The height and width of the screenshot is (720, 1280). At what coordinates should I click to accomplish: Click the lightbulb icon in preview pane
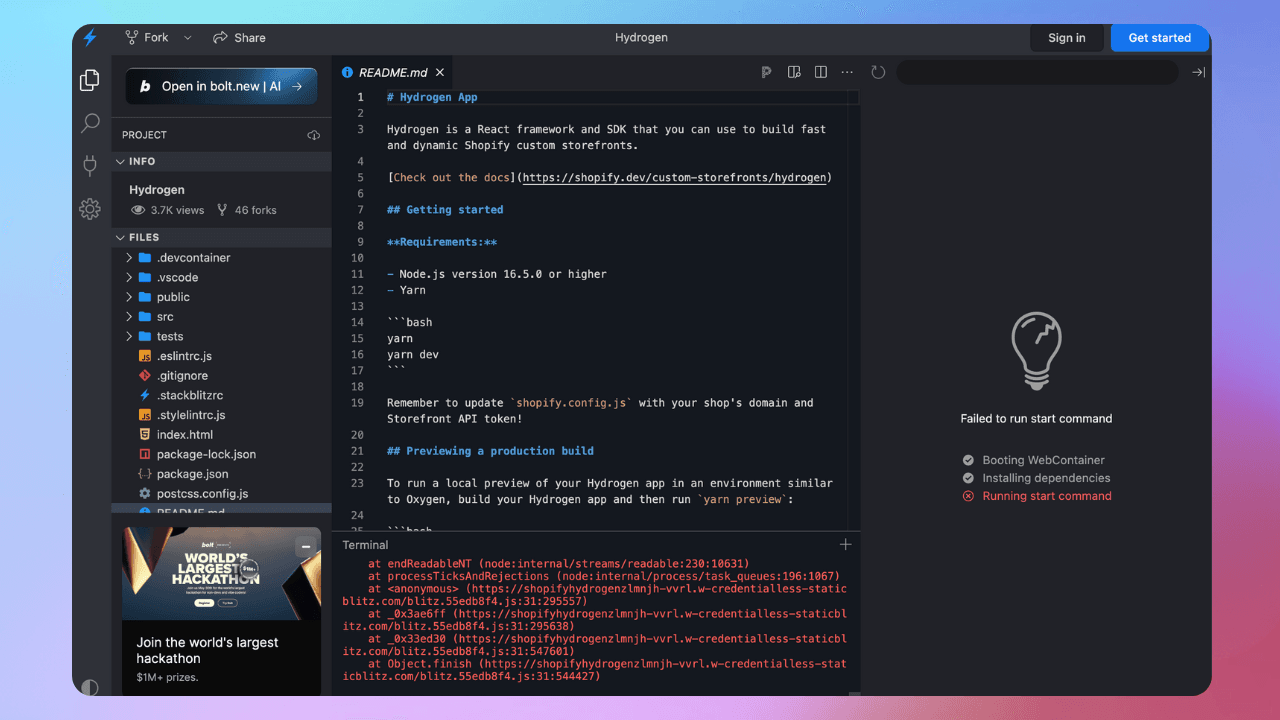click(1036, 351)
